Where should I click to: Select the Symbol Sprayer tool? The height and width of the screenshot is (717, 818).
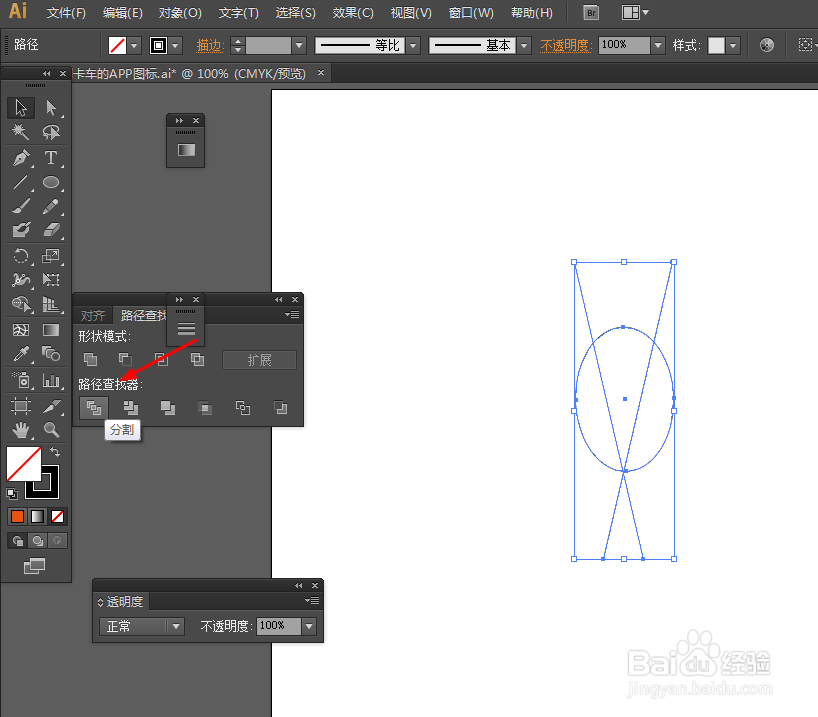point(21,380)
